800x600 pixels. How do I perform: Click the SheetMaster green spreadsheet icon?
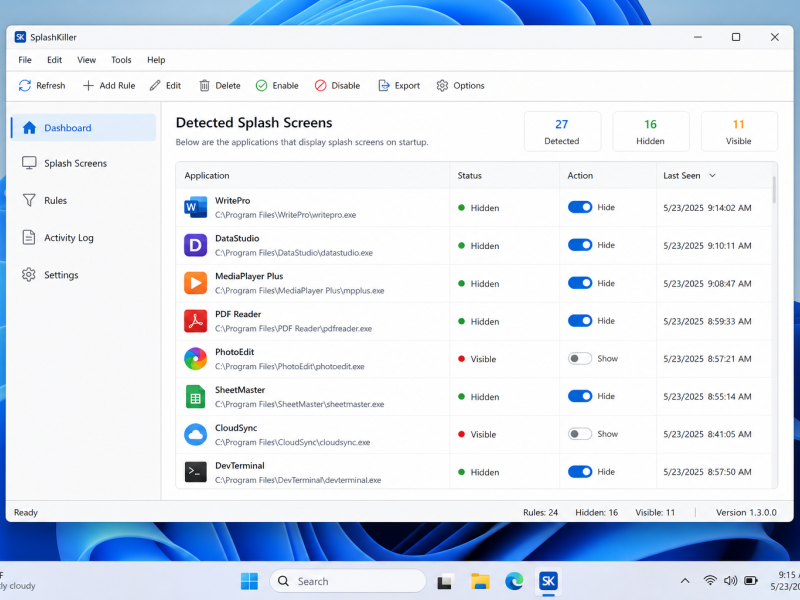(195, 396)
